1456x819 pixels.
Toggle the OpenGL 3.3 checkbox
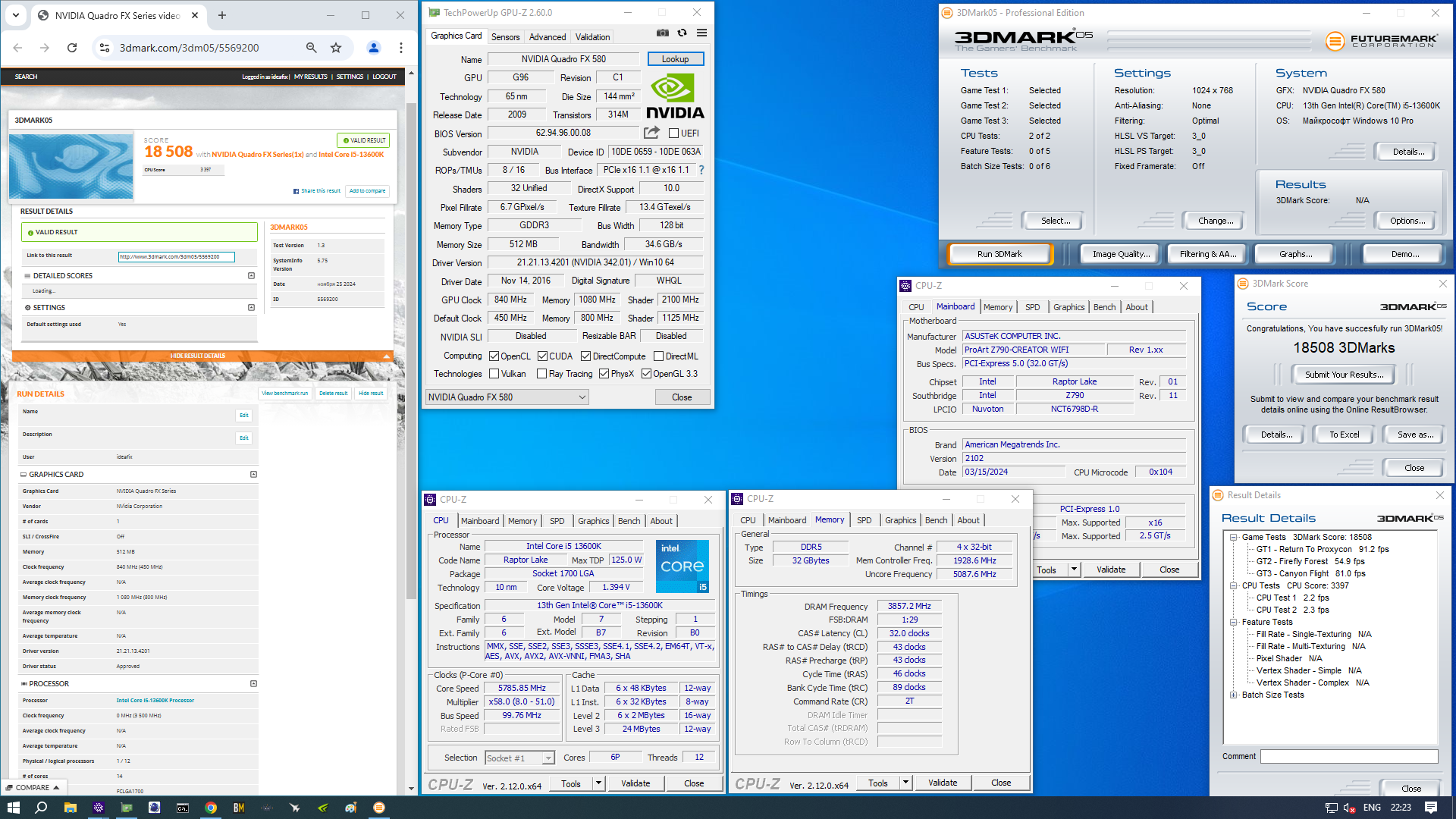tap(646, 374)
